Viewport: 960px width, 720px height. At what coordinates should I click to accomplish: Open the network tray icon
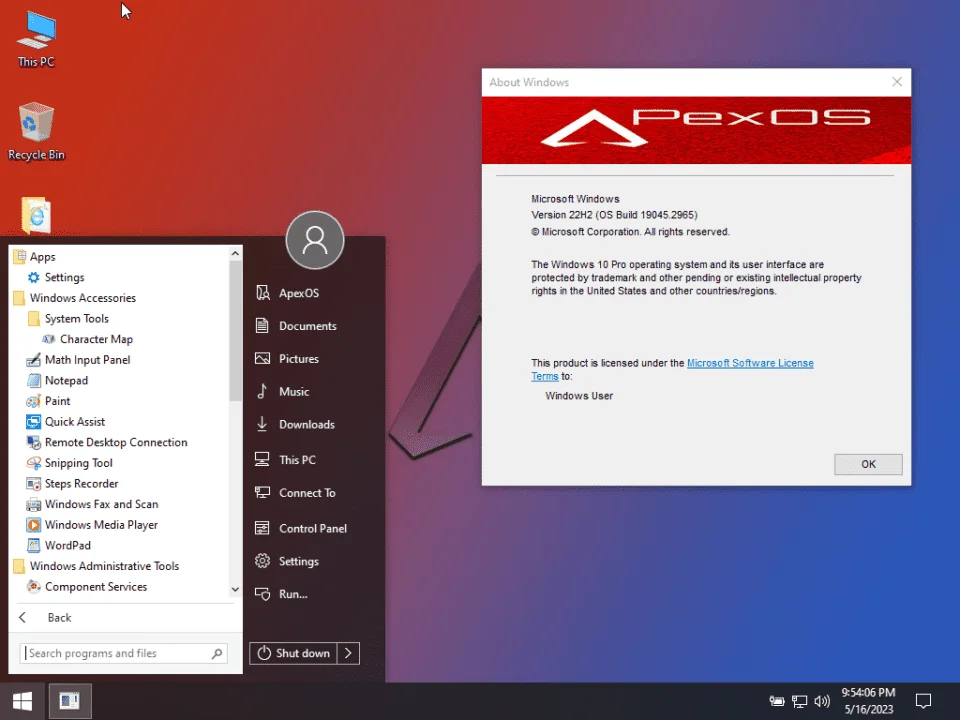point(800,701)
